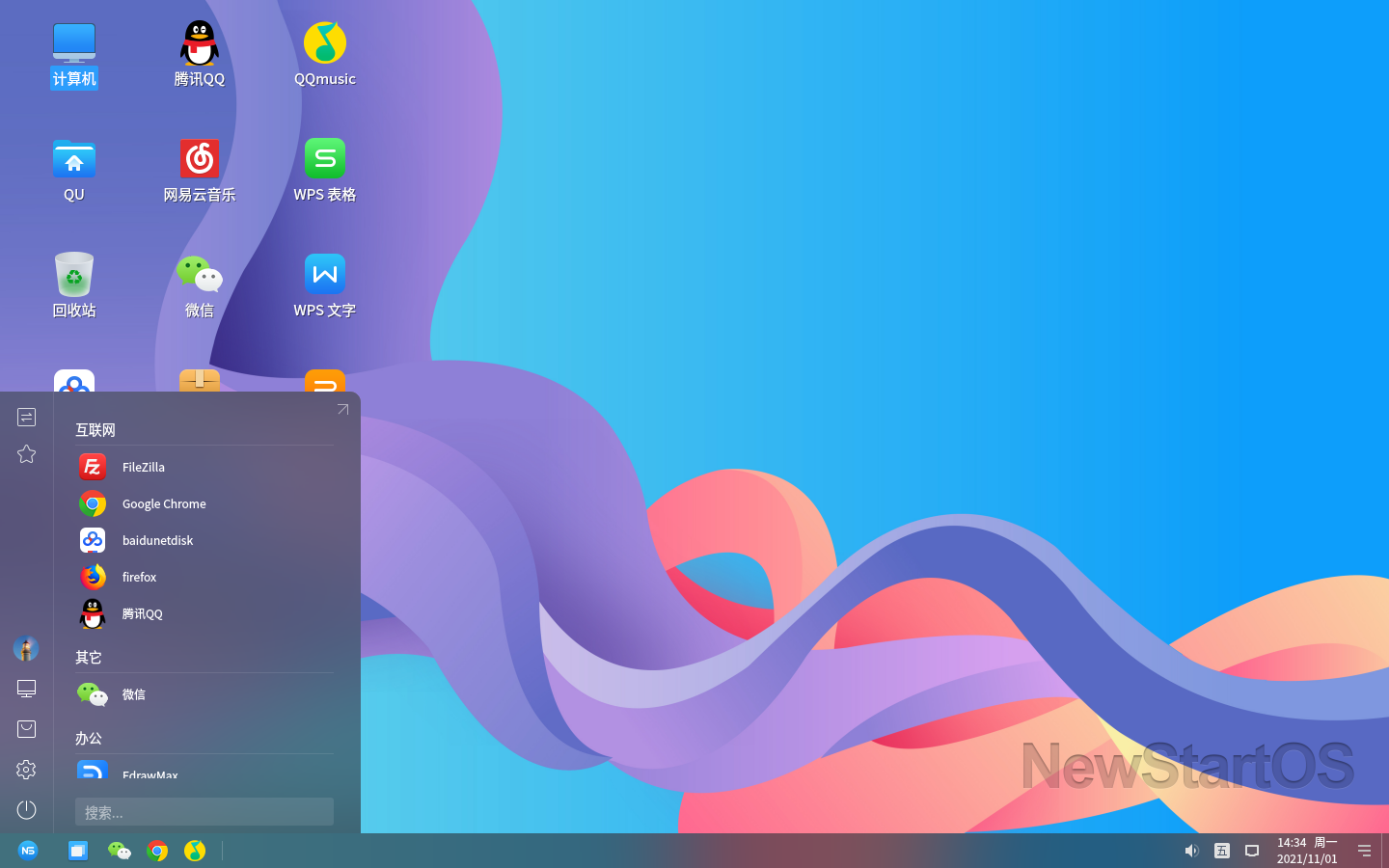Open QQ Music from the taskbar
This screenshot has height=868, width=1389.
(x=195, y=851)
